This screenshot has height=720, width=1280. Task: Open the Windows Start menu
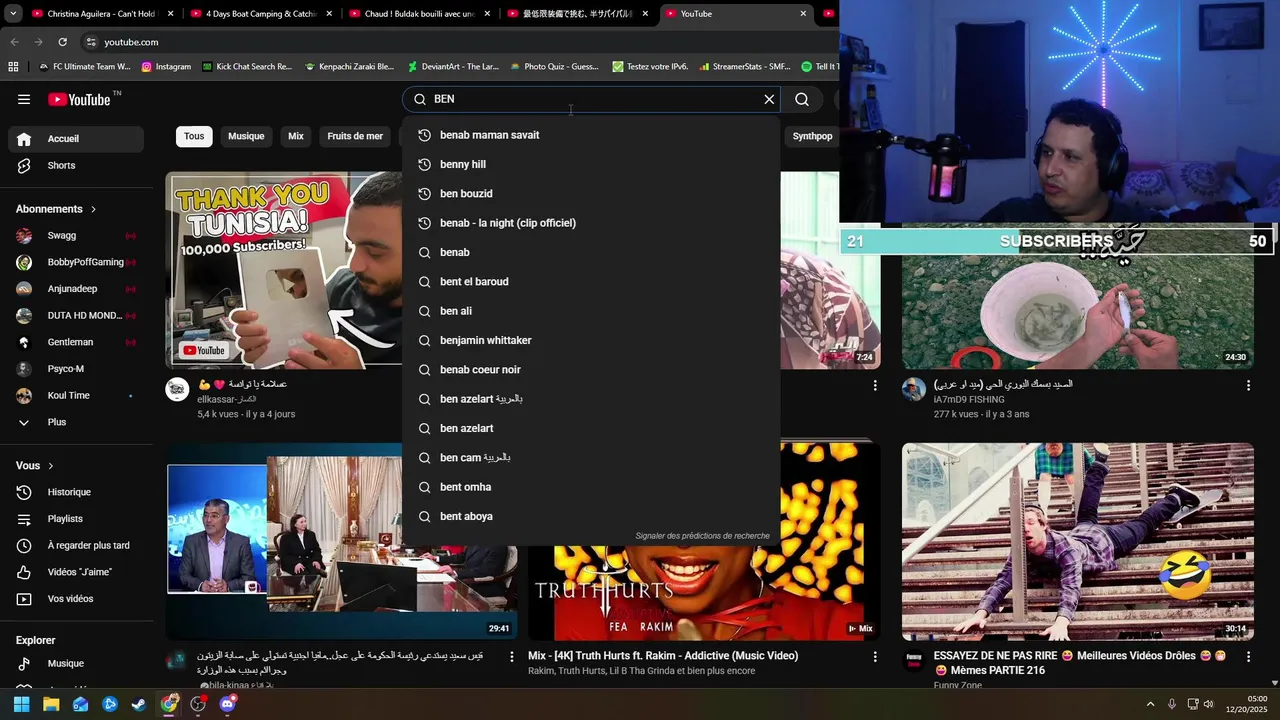[x=21, y=704]
